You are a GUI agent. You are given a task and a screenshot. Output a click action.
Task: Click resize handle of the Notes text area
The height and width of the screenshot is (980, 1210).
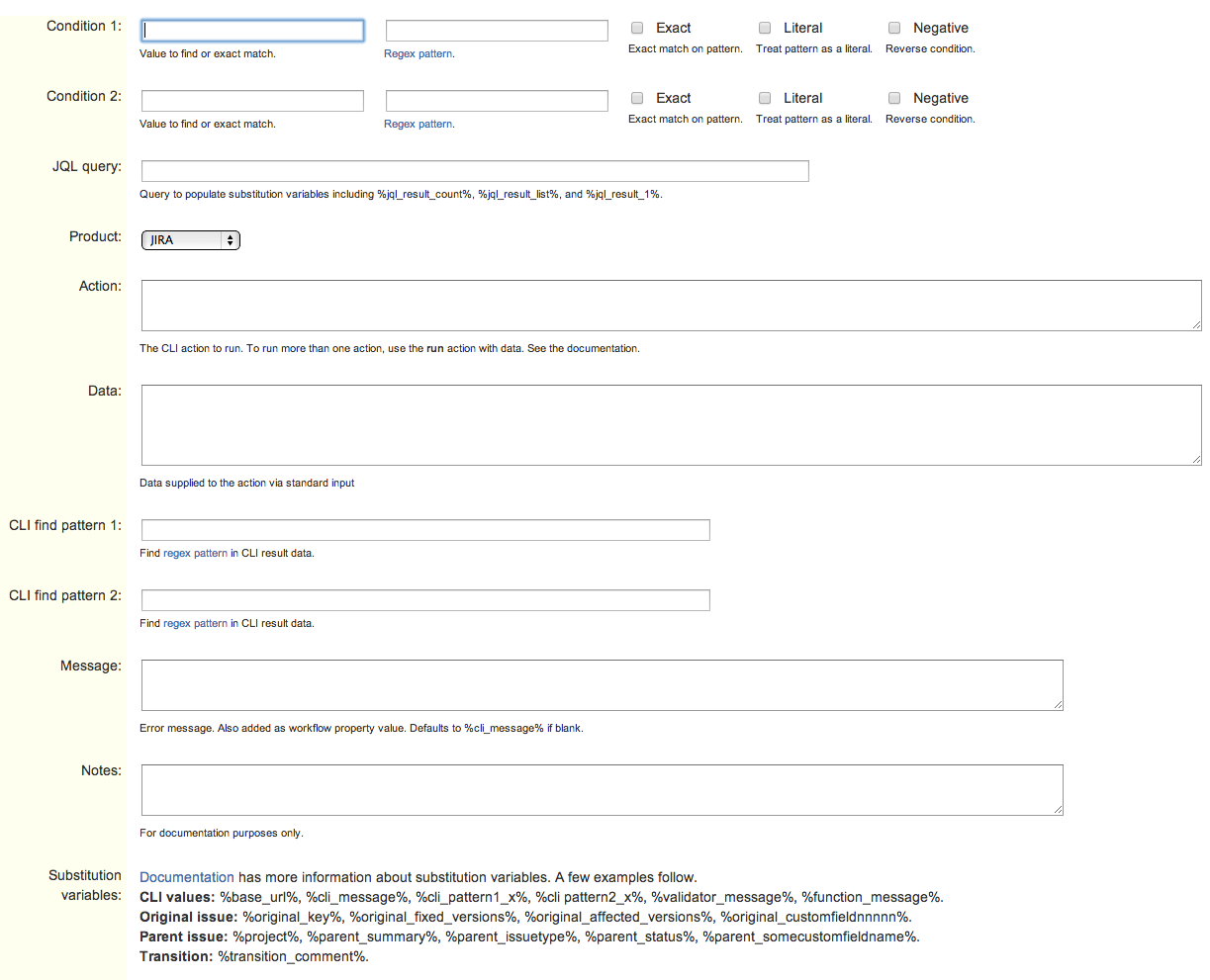point(1058,810)
